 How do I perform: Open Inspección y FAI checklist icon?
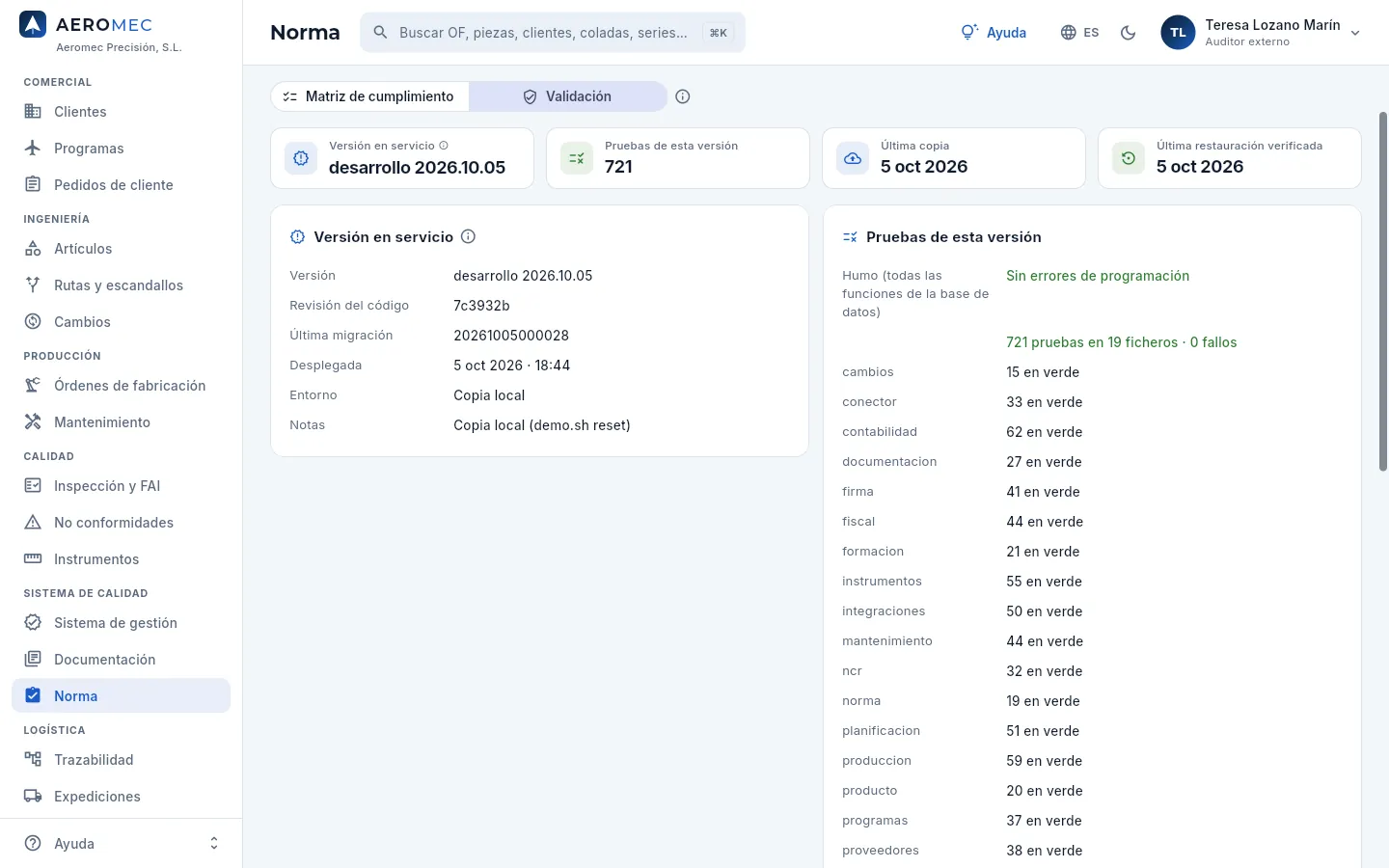(x=33, y=486)
